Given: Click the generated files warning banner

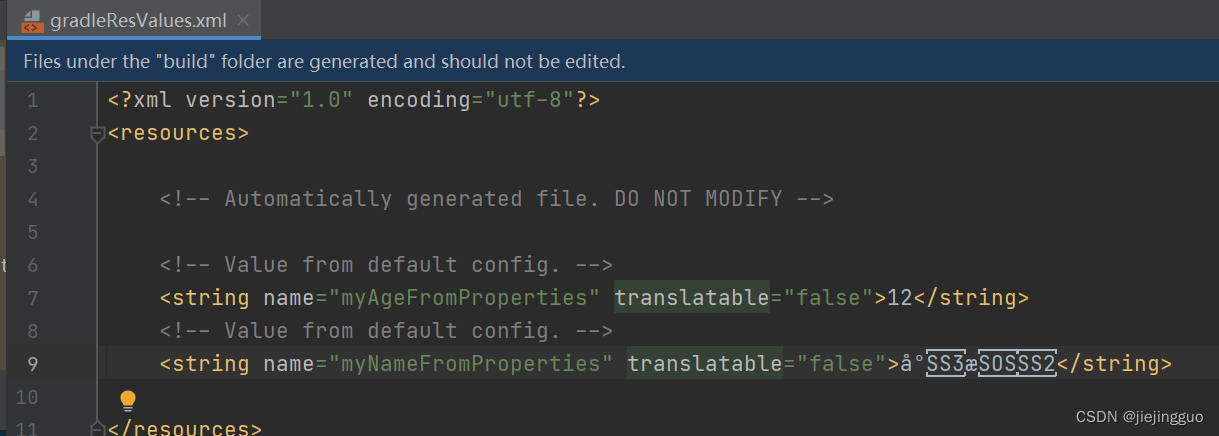Looking at the screenshot, I should (x=612, y=62).
